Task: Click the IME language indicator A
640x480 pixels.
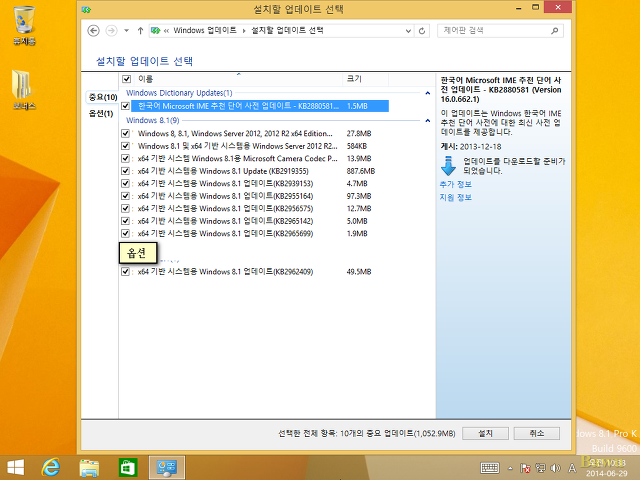Action: coord(572,468)
